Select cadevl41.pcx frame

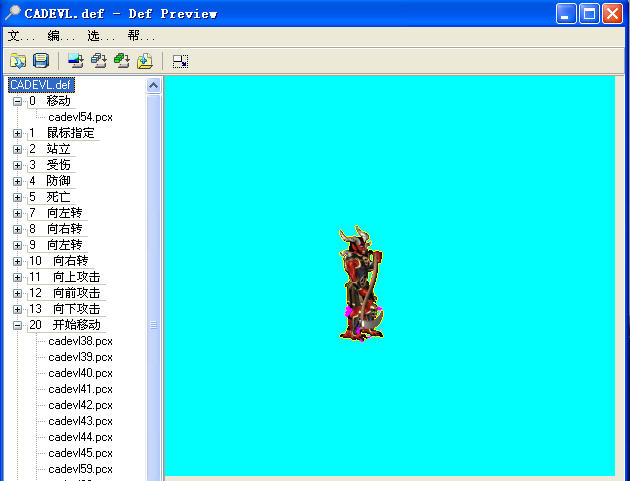pos(80,389)
